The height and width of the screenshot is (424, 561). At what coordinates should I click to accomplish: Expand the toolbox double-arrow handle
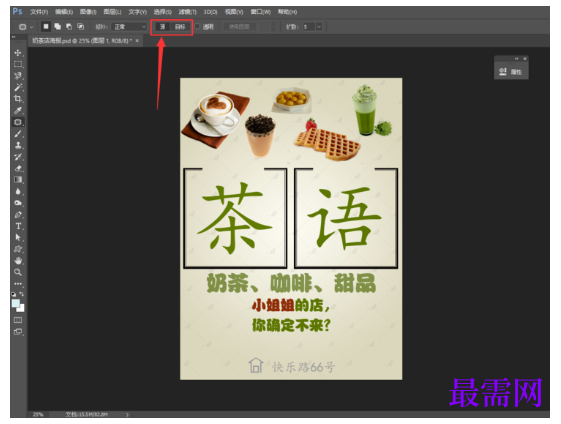pyautogui.click(x=14, y=37)
